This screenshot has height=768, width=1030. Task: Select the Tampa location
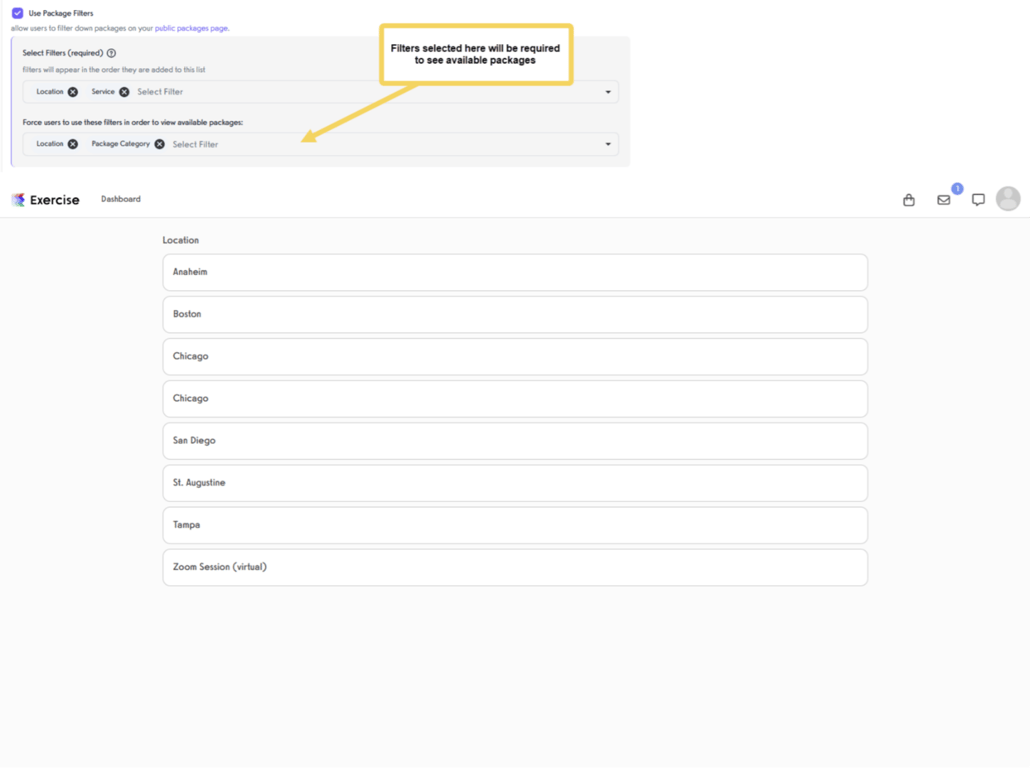(x=515, y=525)
